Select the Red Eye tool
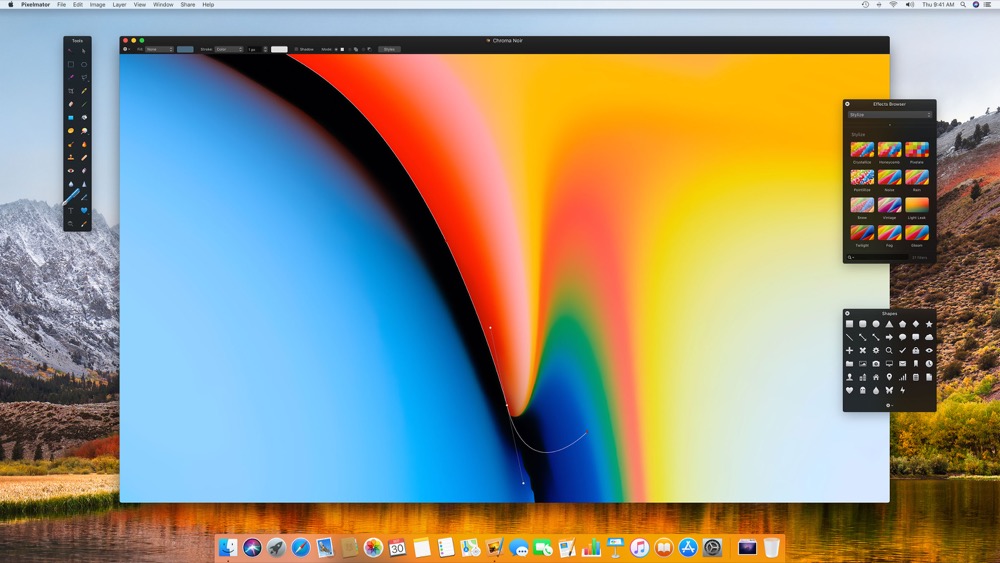Screen dimensions: 1000x563 click(71, 171)
